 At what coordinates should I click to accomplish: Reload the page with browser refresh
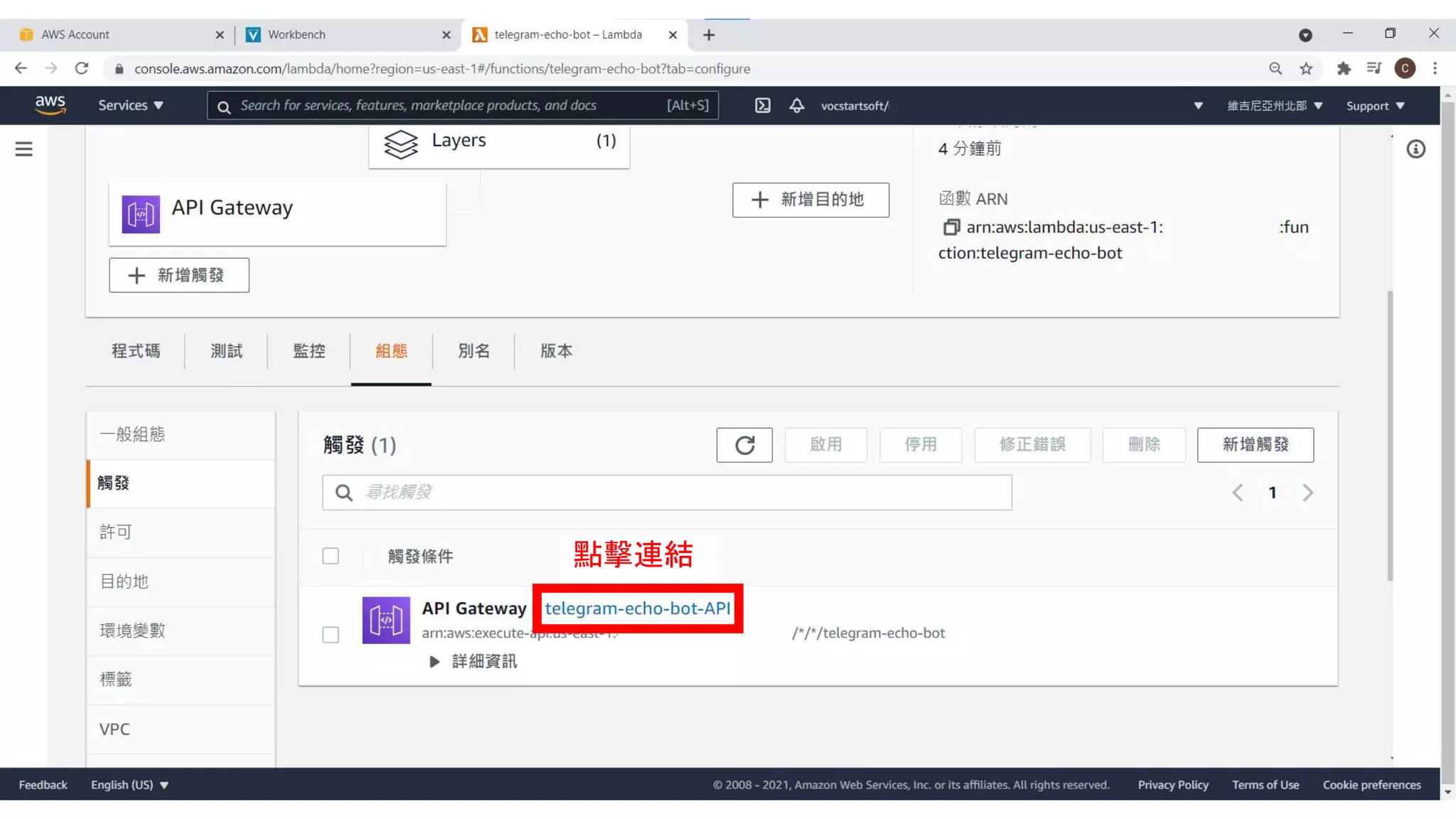(82, 68)
